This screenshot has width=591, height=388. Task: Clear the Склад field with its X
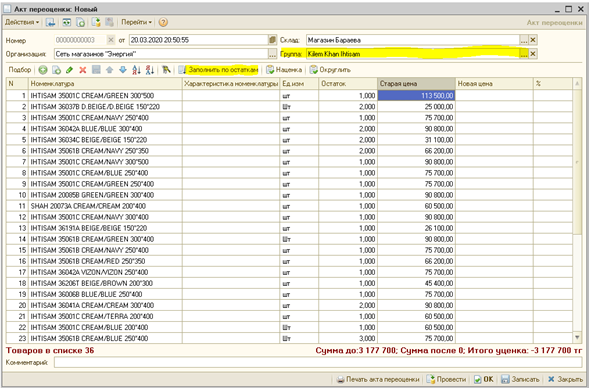(533, 40)
